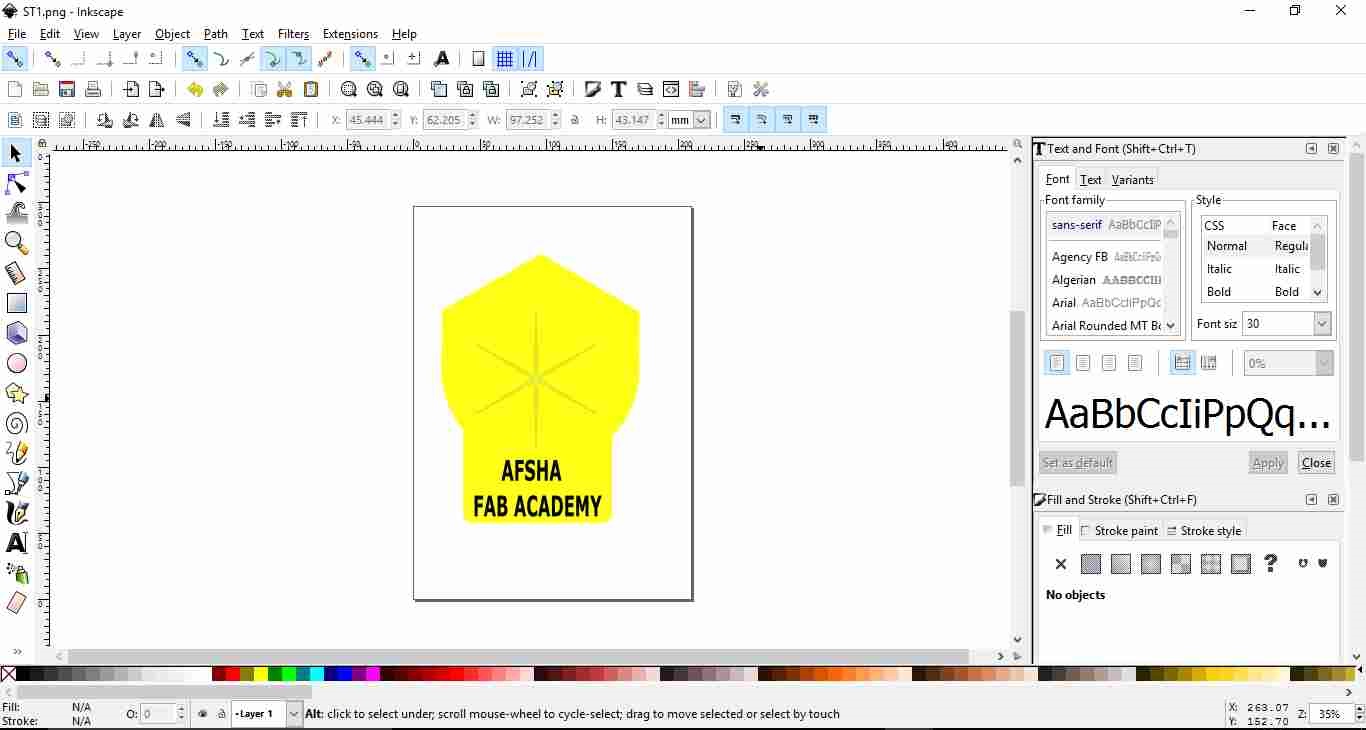
Task: Switch to the Stroke style tab
Action: (1203, 531)
